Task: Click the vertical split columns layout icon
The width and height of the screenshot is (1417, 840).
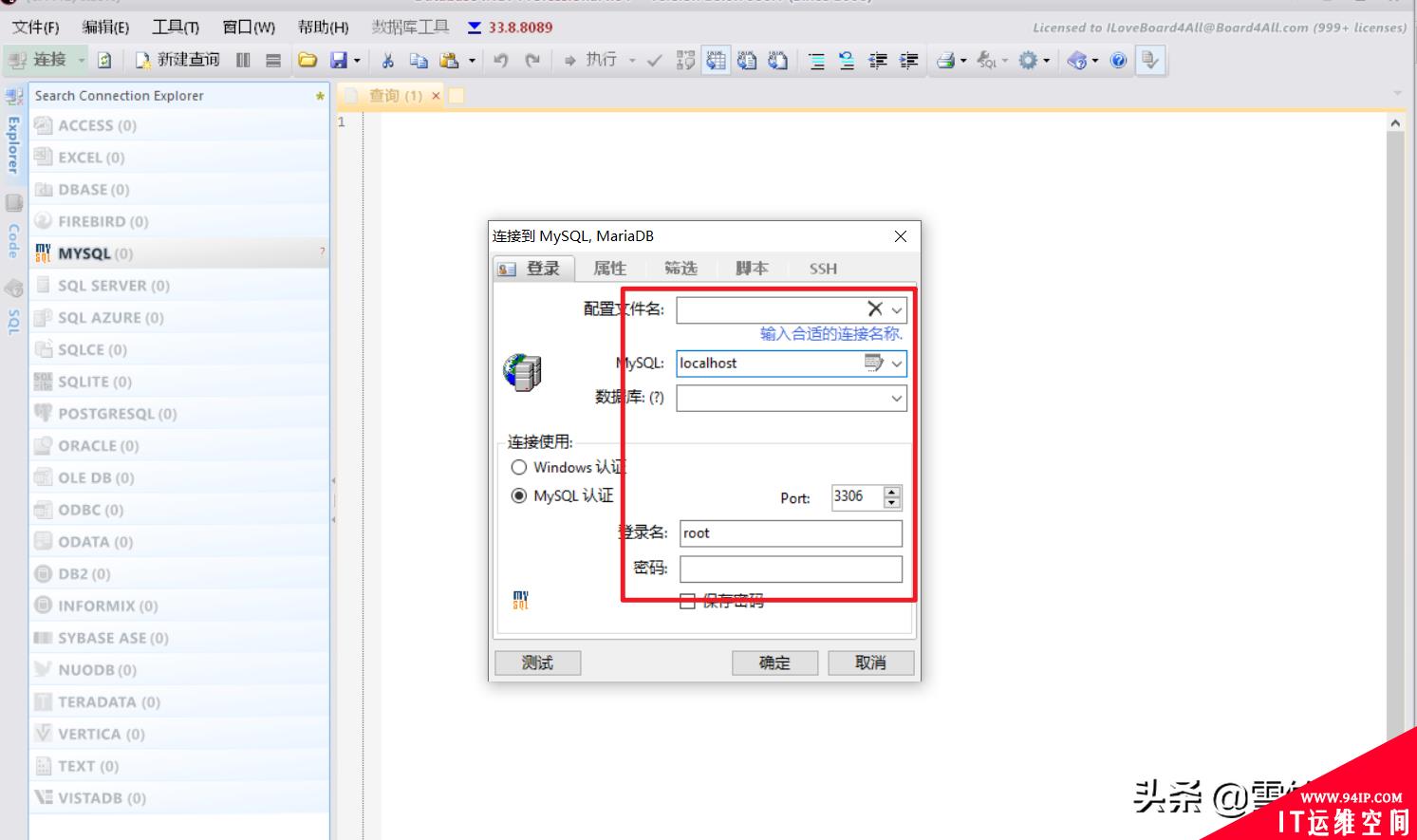Action: 243,61
